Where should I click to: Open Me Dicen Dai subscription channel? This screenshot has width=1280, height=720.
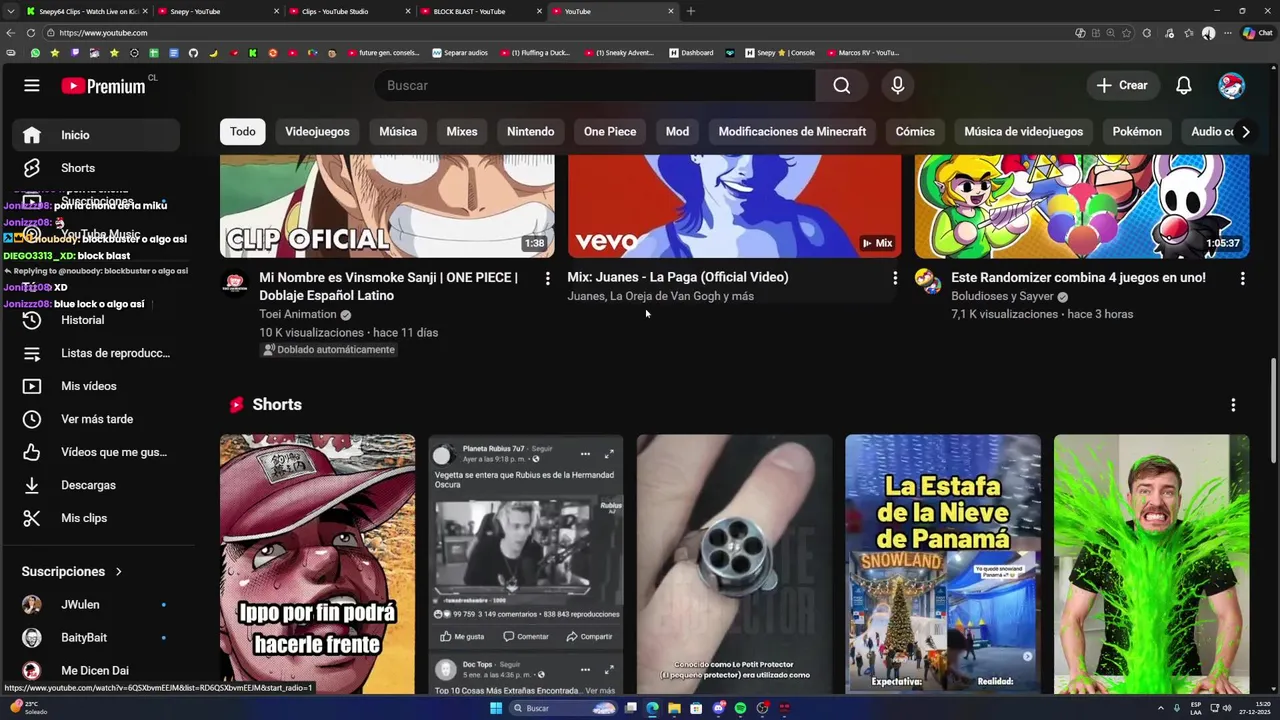pos(96,671)
